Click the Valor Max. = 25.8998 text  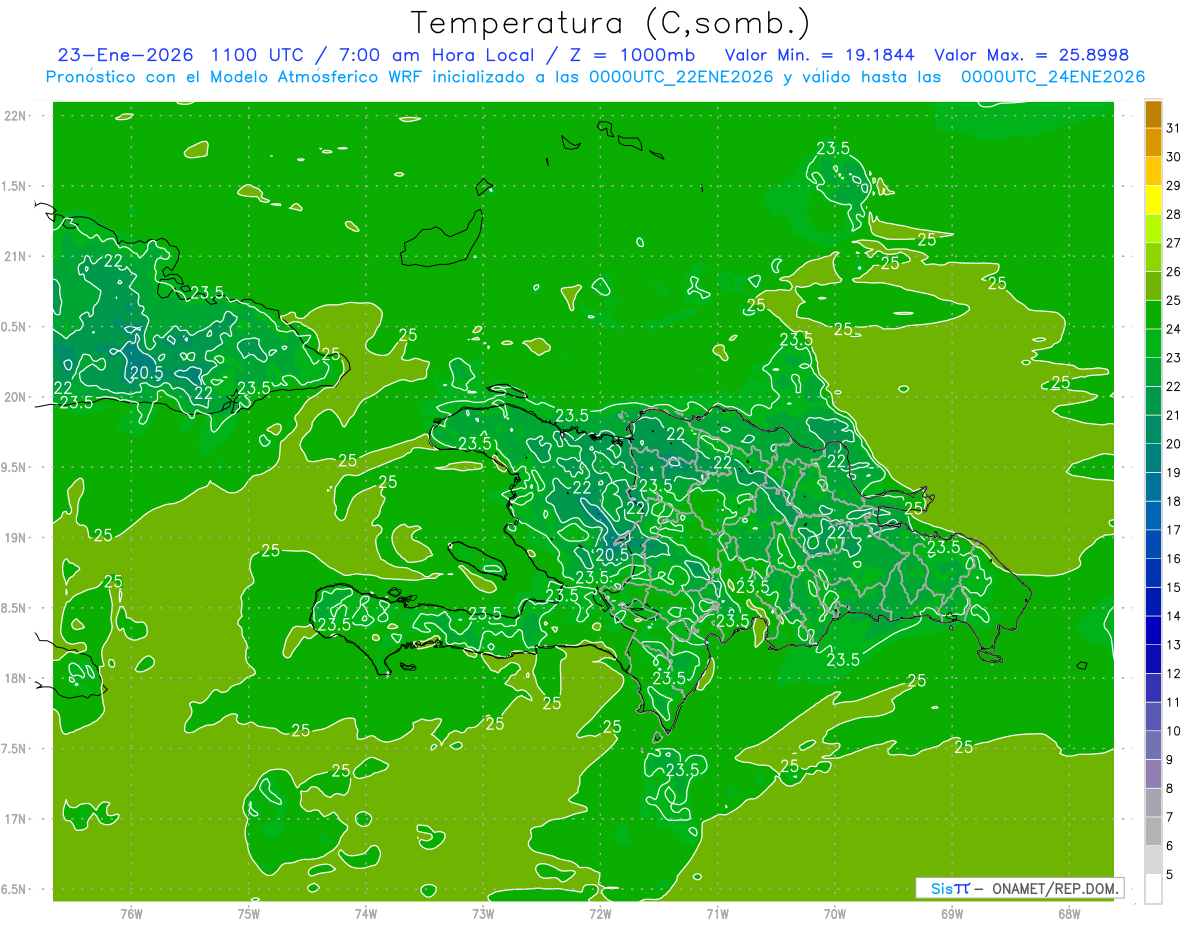click(1031, 55)
